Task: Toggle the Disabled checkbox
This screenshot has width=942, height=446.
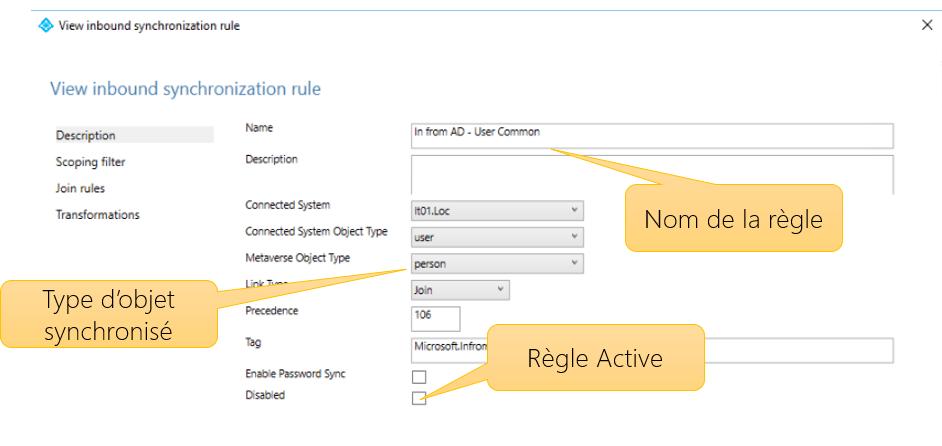Action: tap(419, 398)
